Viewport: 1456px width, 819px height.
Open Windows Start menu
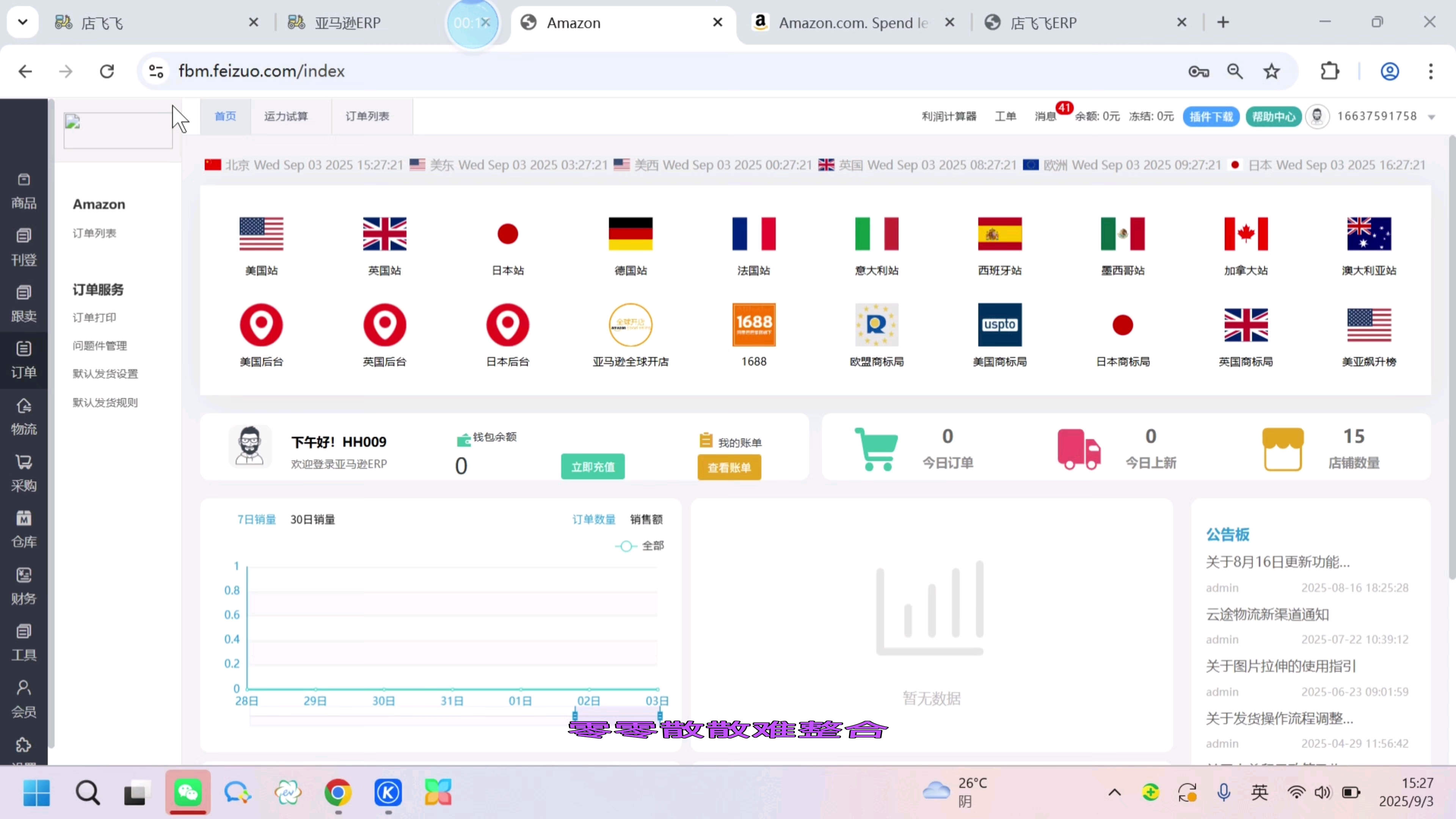coord(37,792)
